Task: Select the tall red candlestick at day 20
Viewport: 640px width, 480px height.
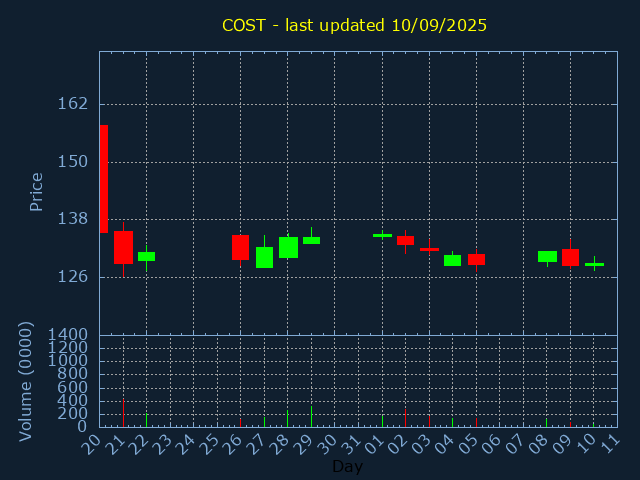Action: point(104,179)
